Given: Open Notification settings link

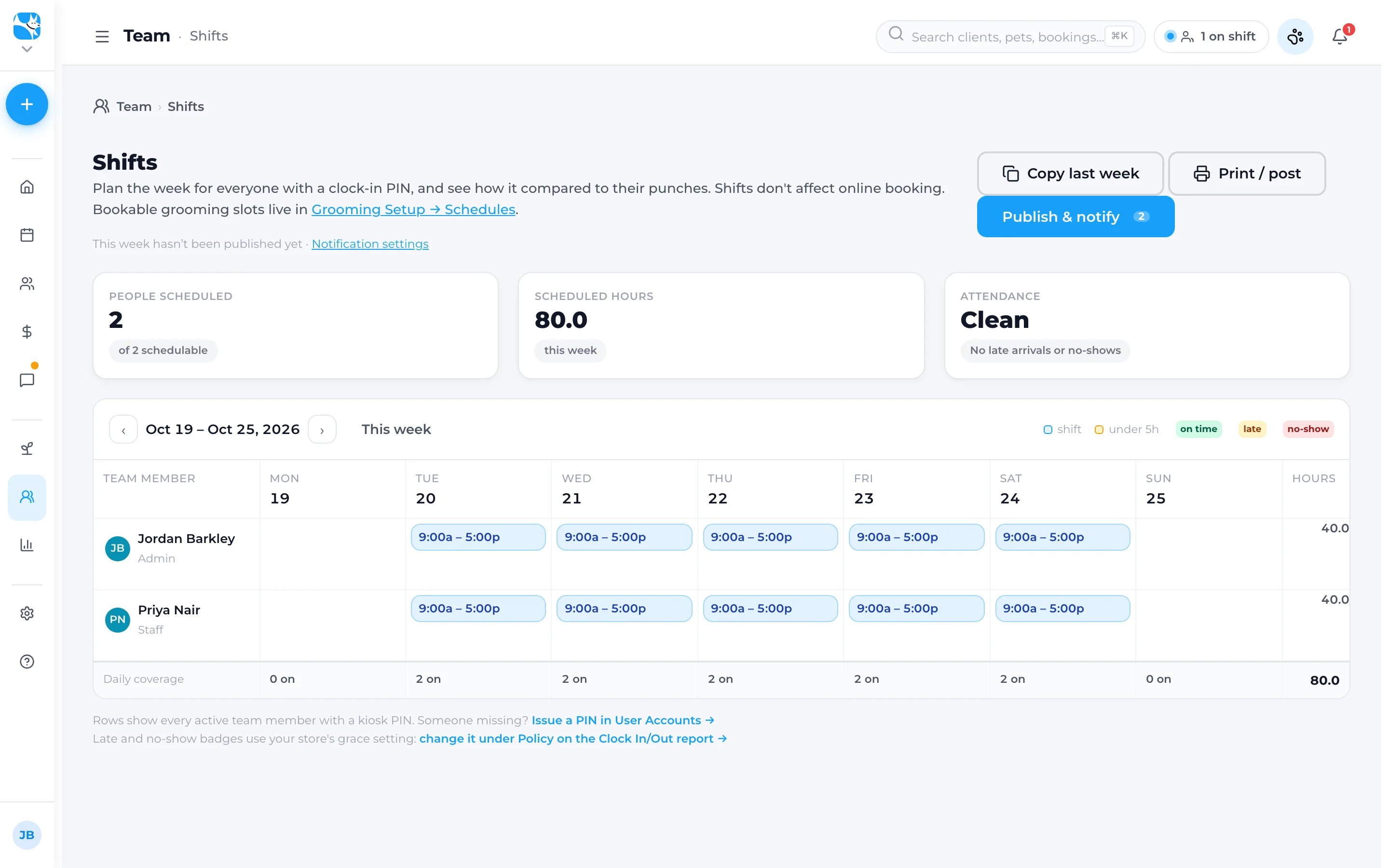Looking at the screenshot, I should click(370, 244).
